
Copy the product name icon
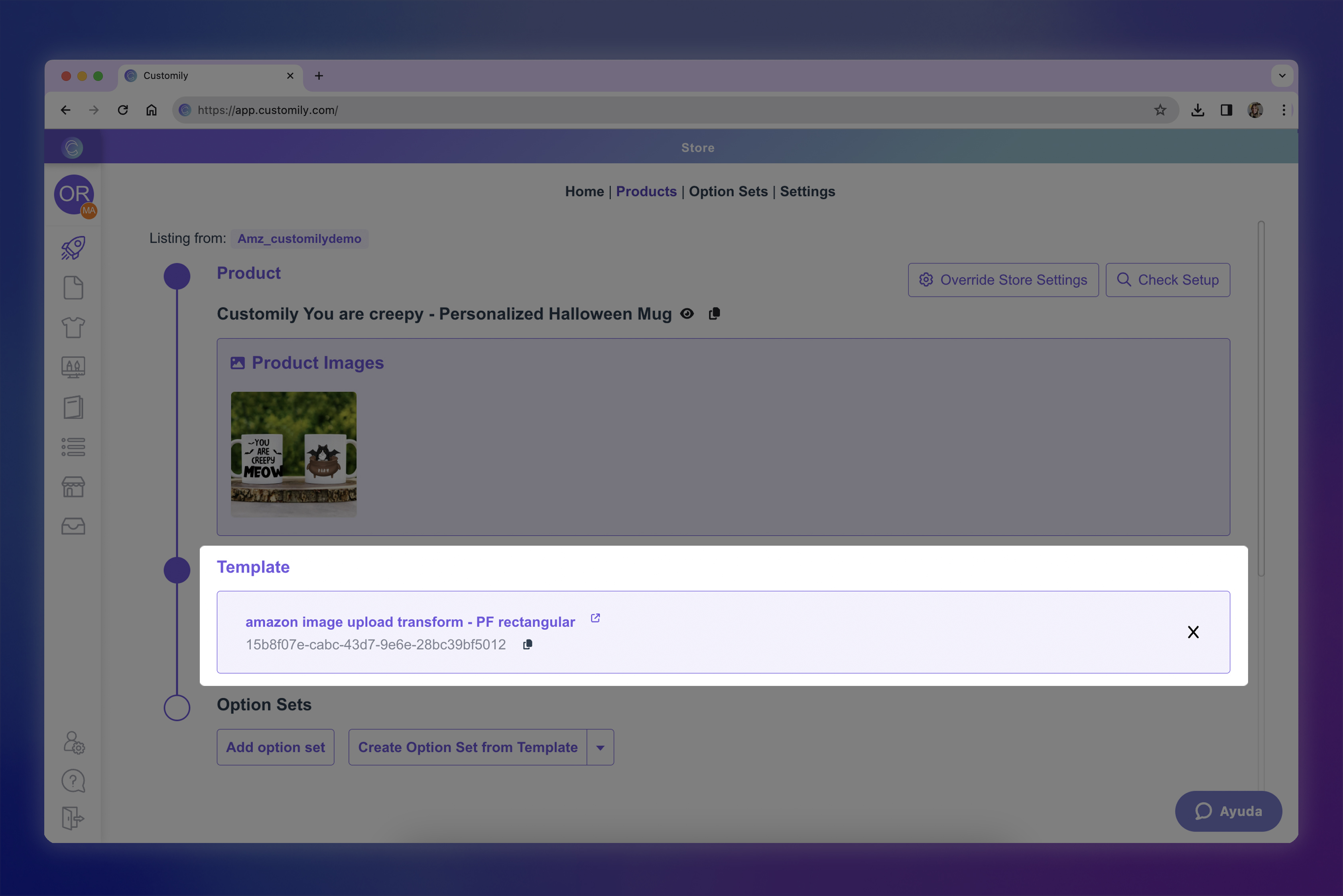(x=714, y=314)
